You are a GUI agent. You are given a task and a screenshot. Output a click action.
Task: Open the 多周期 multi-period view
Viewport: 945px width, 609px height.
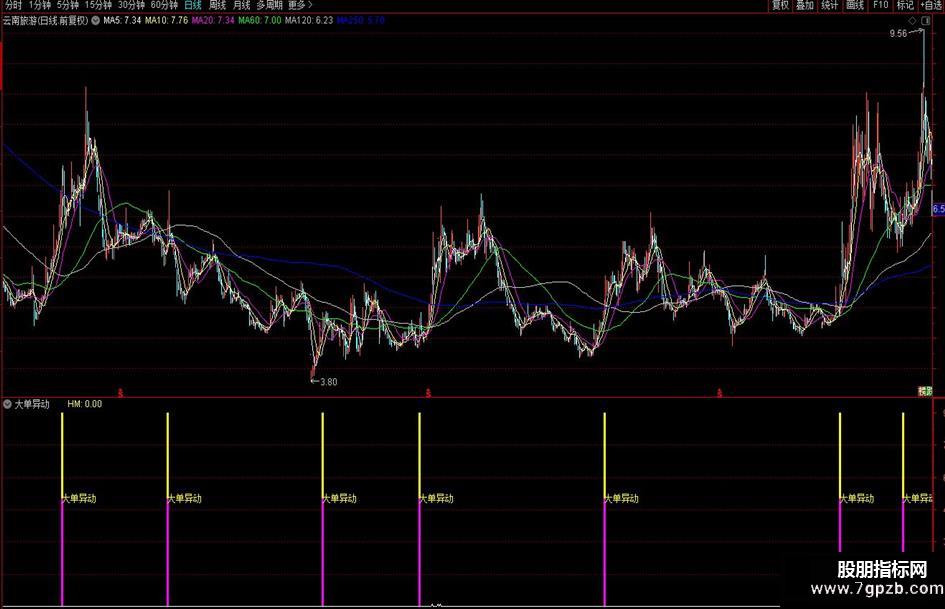(x=269, y=5)
